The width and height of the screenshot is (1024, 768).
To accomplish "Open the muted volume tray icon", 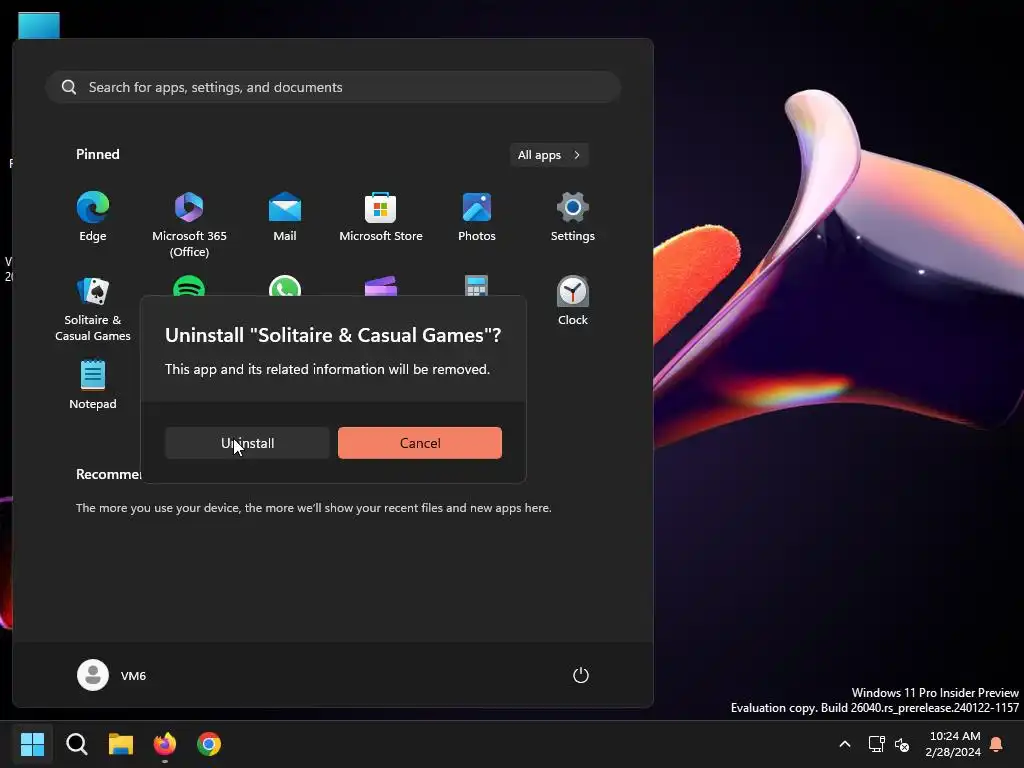I will (902, 744).
